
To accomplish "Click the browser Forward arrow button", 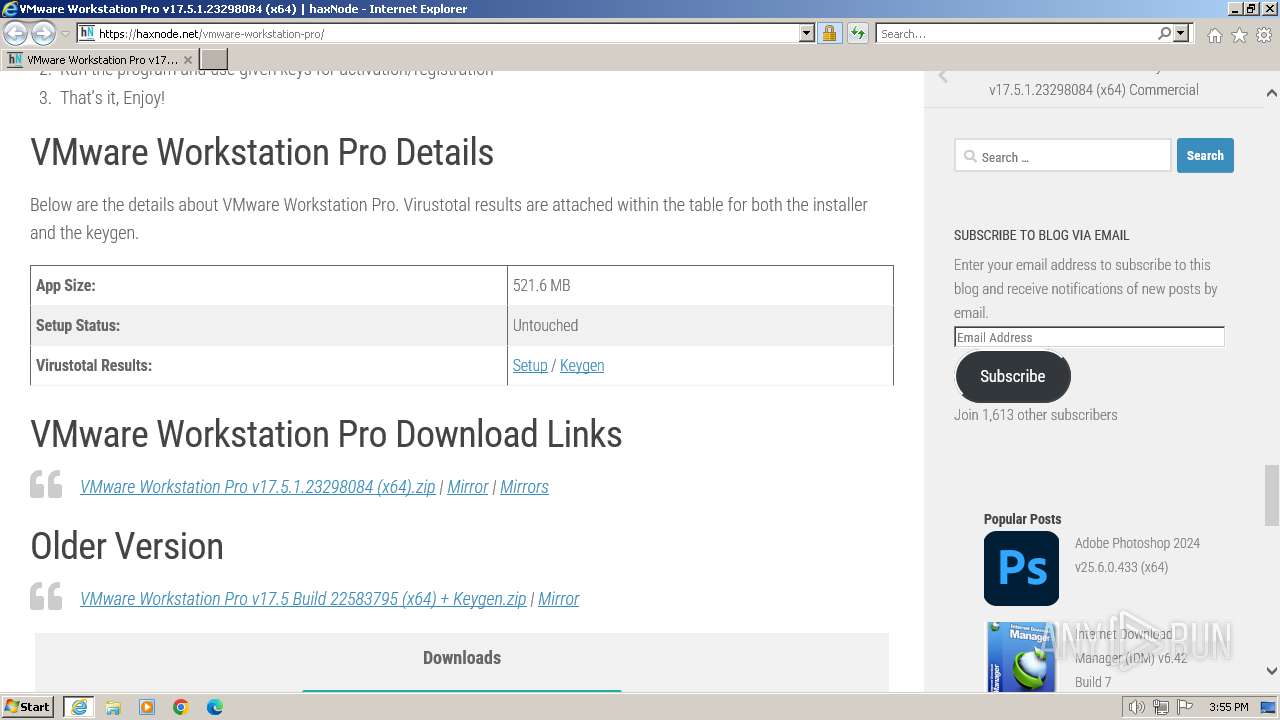I will point(43,33).
